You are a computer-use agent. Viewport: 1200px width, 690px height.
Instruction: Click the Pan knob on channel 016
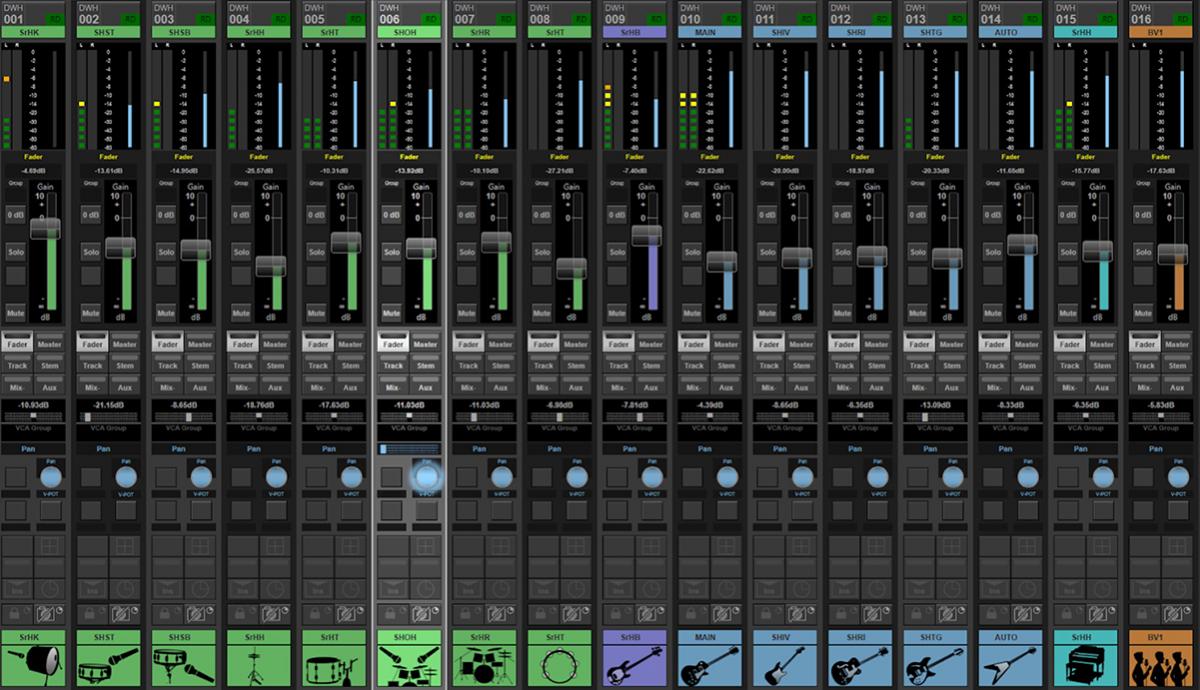click(x=1177, y=477)
